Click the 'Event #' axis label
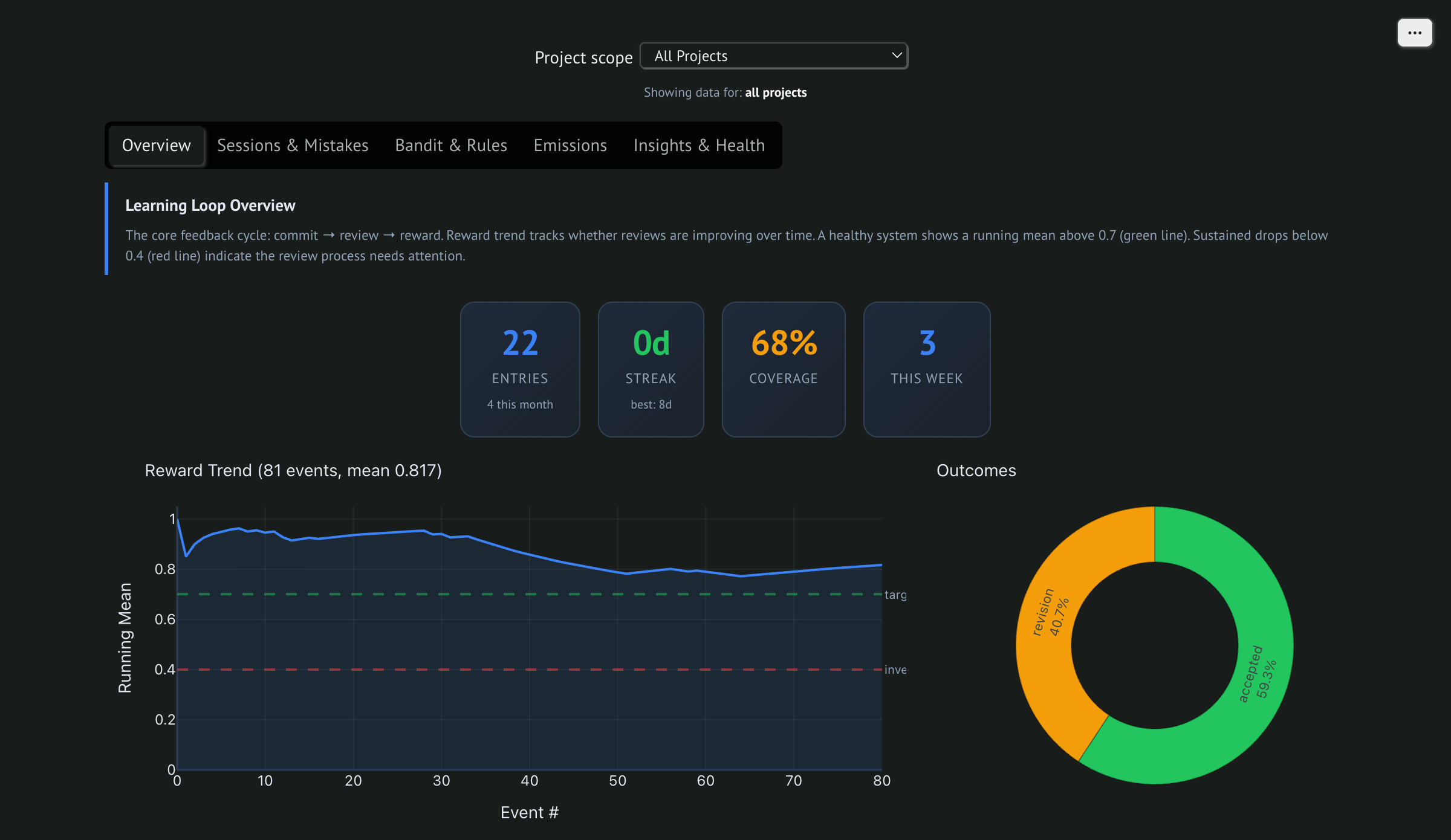Screen dimensions: 1451x840 pyautogui.click(x=530, y=812)
